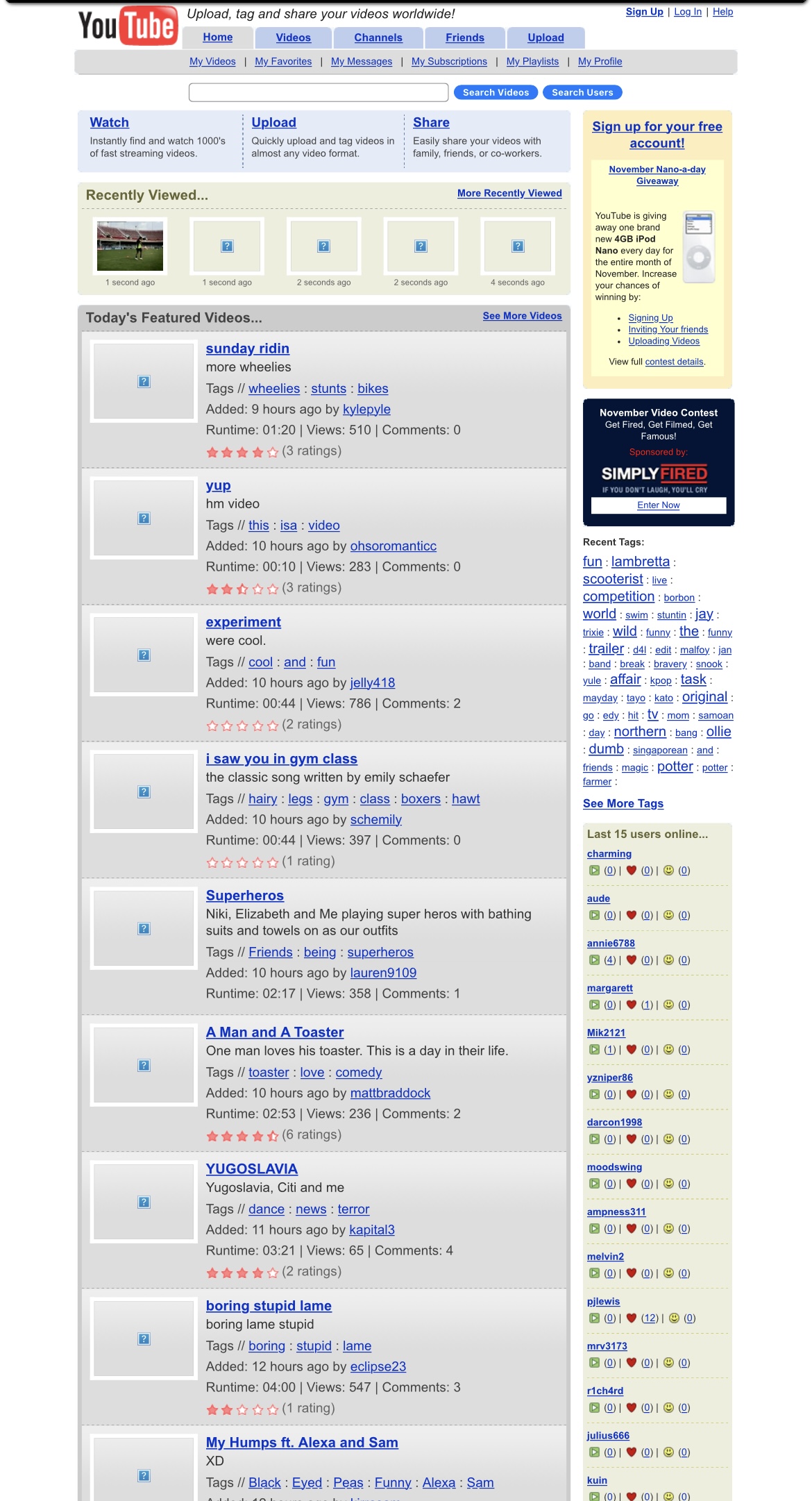Click the November Nano-a-day Giveaway link
Image resolution: width=812 pixels, height=1501 pixels.
tap(657, 175)
